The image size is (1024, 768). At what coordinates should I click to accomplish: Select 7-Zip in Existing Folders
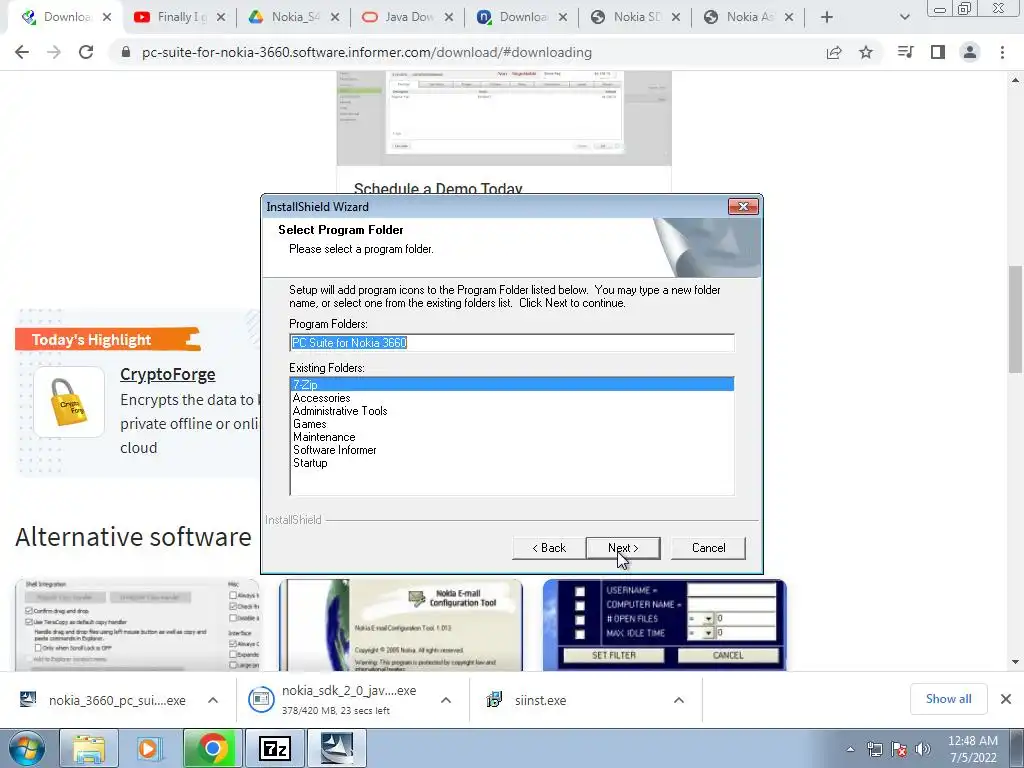click(x=512, y=385)
